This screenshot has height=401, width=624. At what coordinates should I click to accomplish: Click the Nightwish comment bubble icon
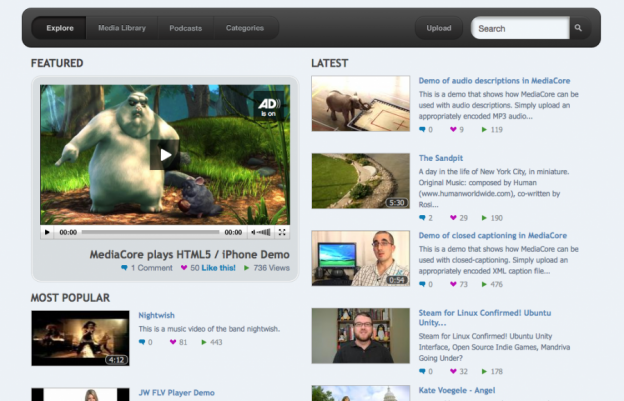pos(142,342)
